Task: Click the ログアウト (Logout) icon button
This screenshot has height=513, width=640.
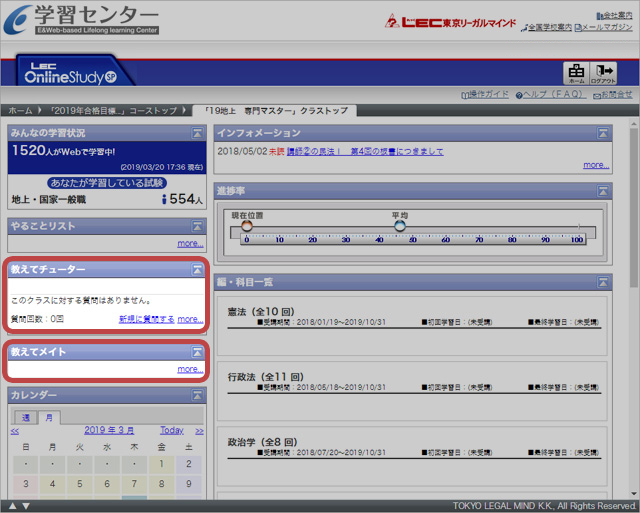Action: point(604,73)
